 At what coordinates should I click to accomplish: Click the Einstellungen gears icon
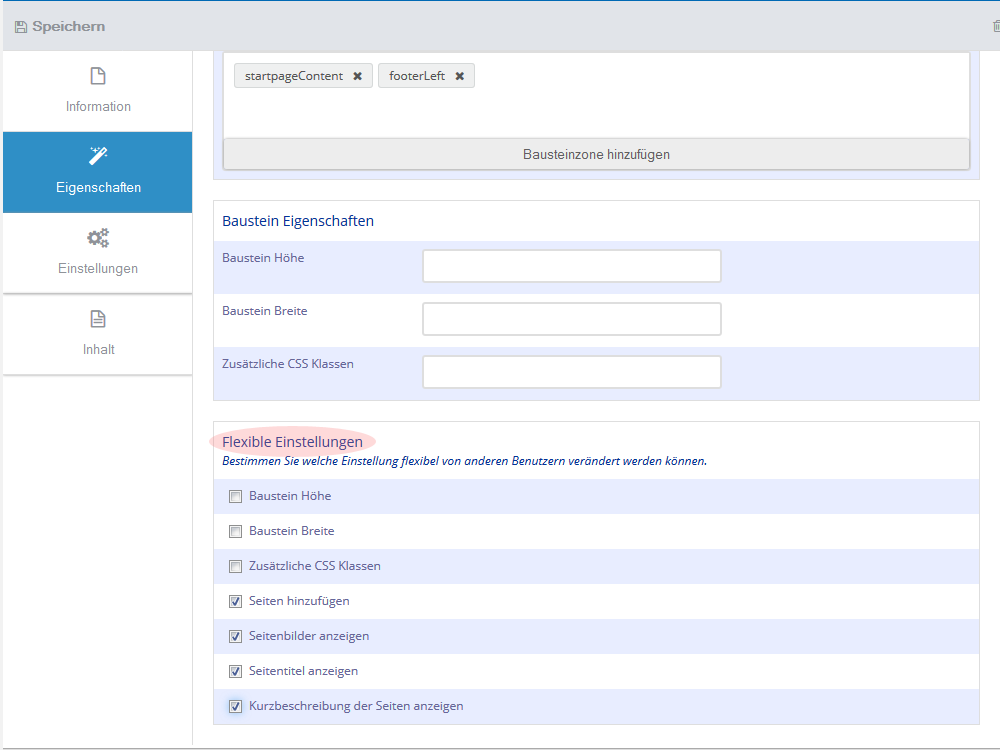98,238
